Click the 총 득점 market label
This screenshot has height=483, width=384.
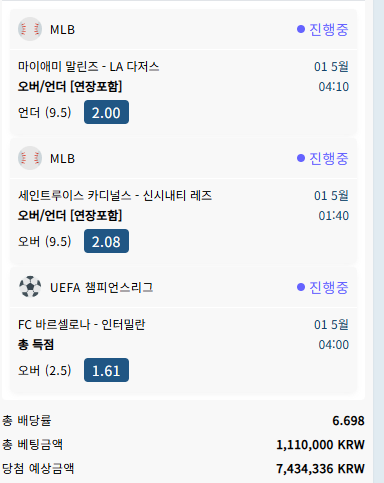click(36, 345)
